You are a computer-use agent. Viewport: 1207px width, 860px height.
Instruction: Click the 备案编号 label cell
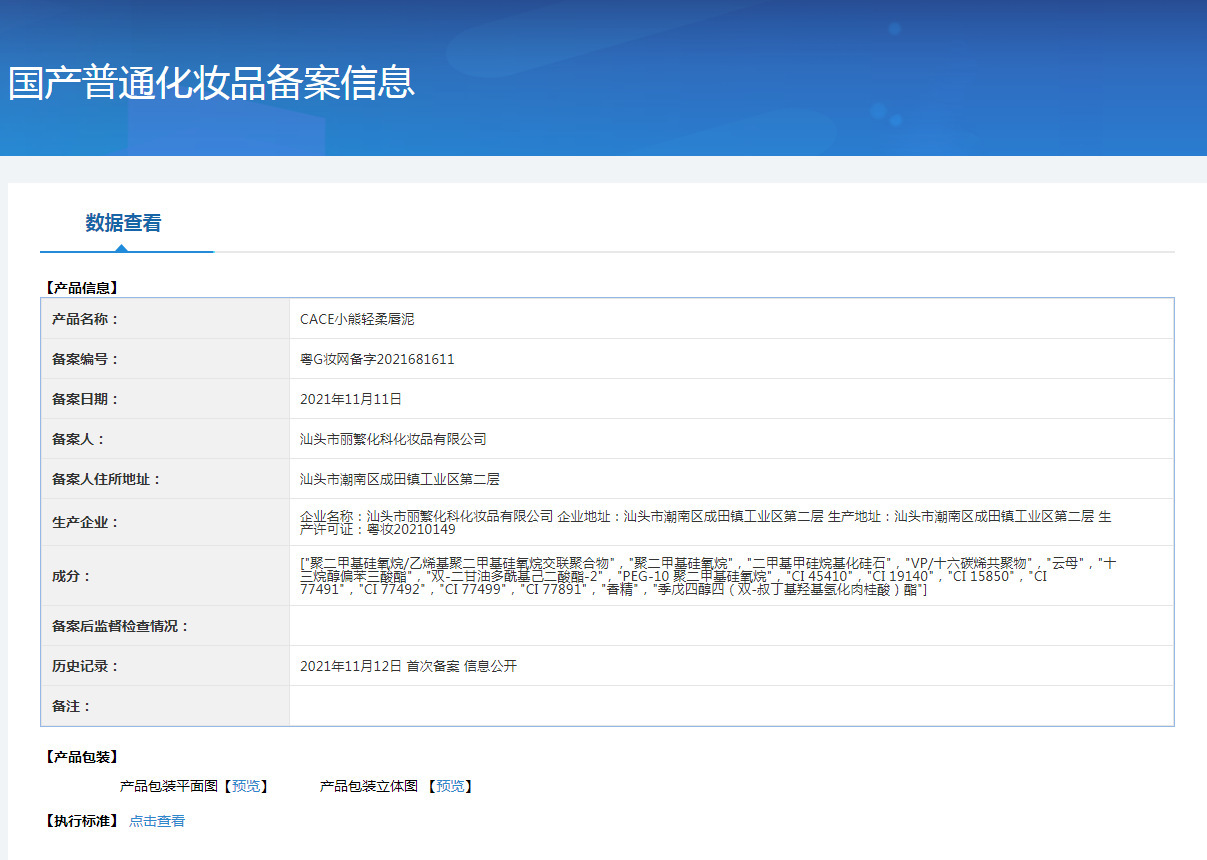pyautogui.click(x=165, y=359)
